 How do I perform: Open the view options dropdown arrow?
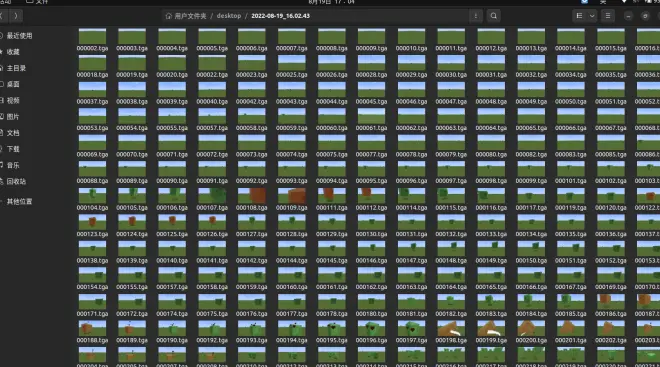coord(592,16)
